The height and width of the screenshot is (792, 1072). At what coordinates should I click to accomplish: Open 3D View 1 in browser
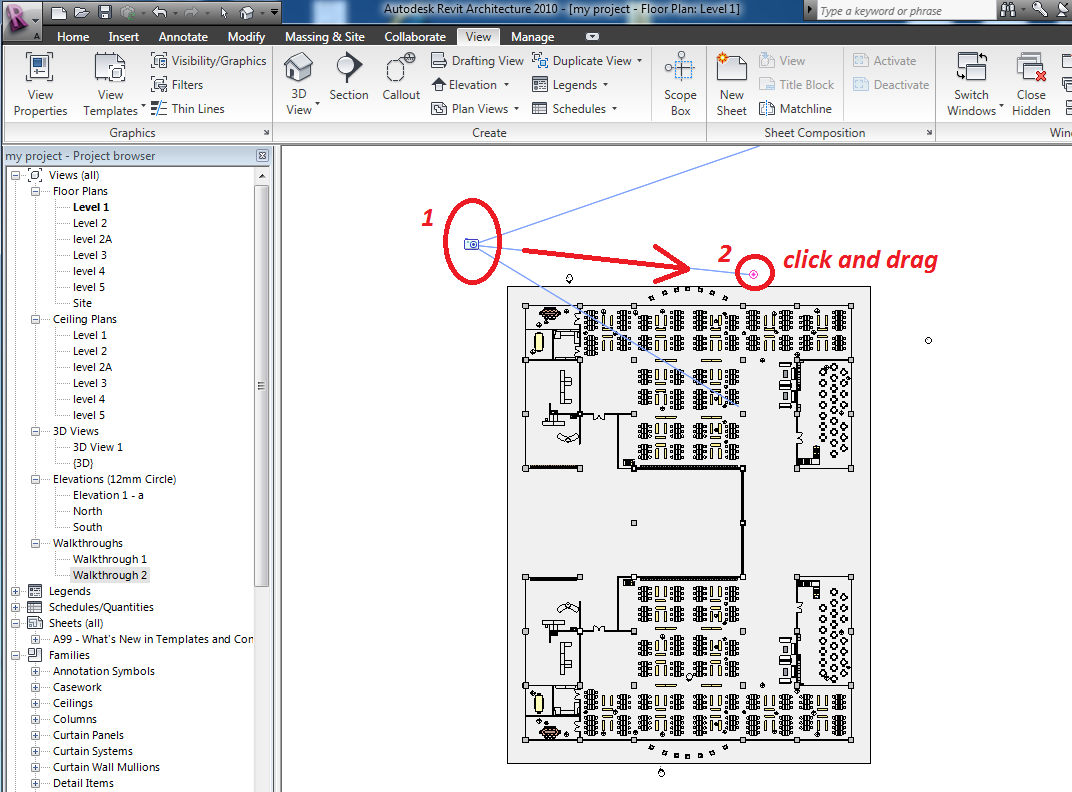98,447
